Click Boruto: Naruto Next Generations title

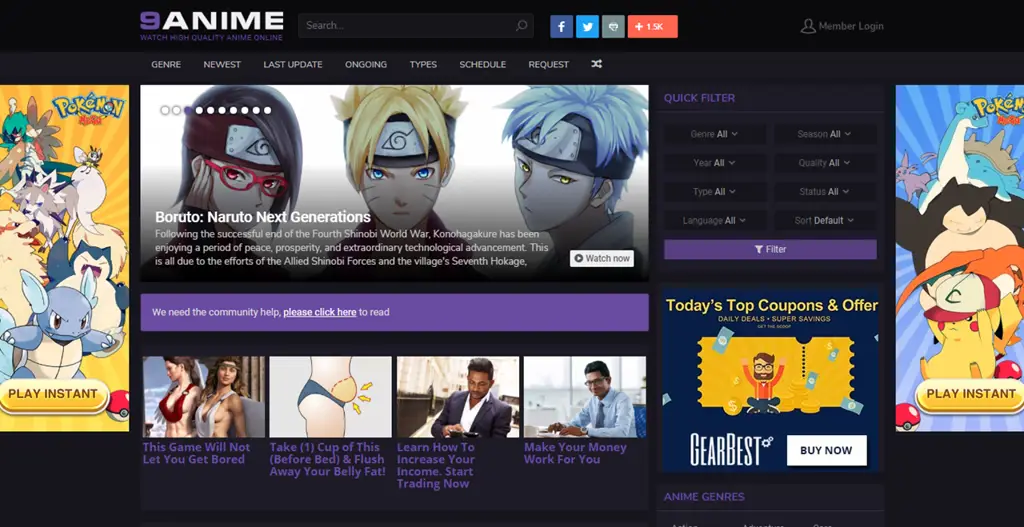click(x=263, y=217)
